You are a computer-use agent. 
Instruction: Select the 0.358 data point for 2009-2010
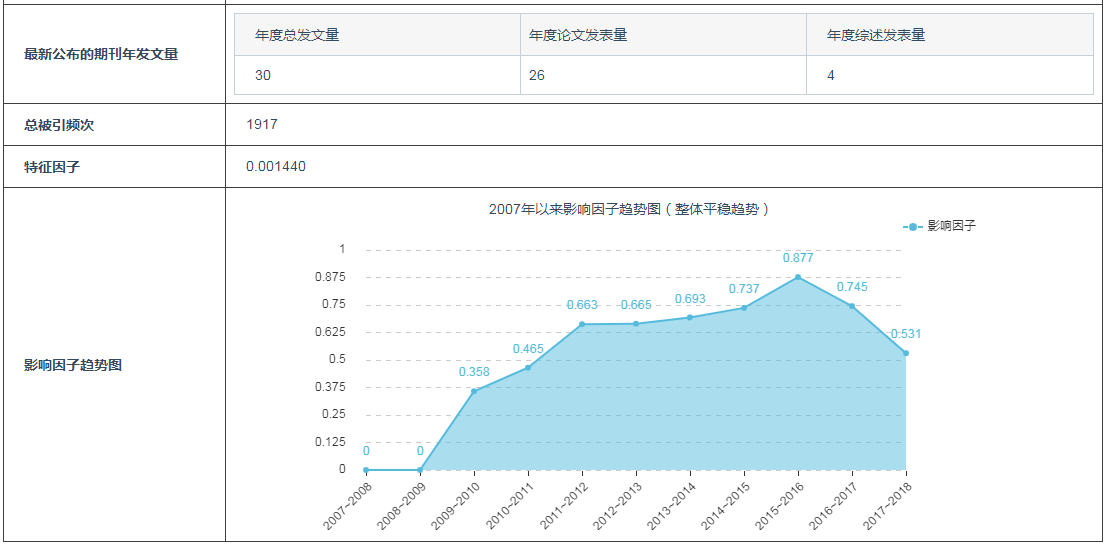pos(474,391)
